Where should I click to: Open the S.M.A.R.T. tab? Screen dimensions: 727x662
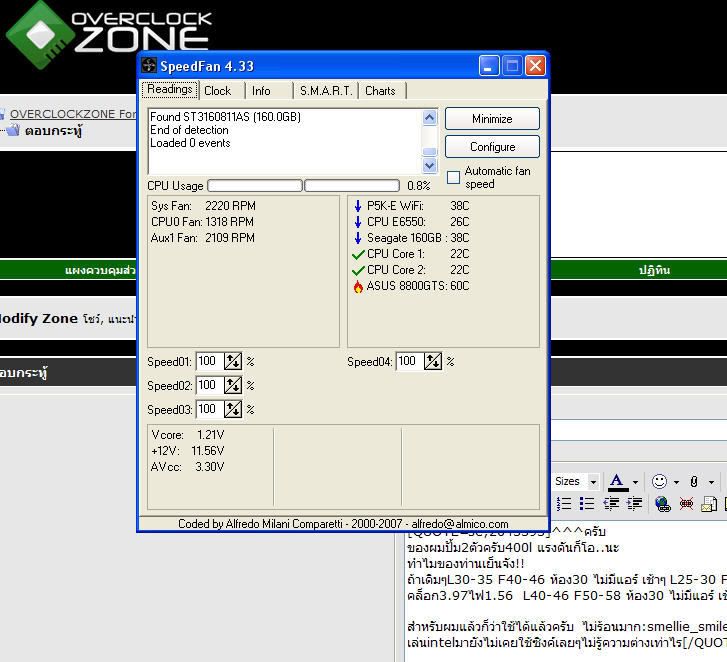pyautogui.click(x=325, y=90)
